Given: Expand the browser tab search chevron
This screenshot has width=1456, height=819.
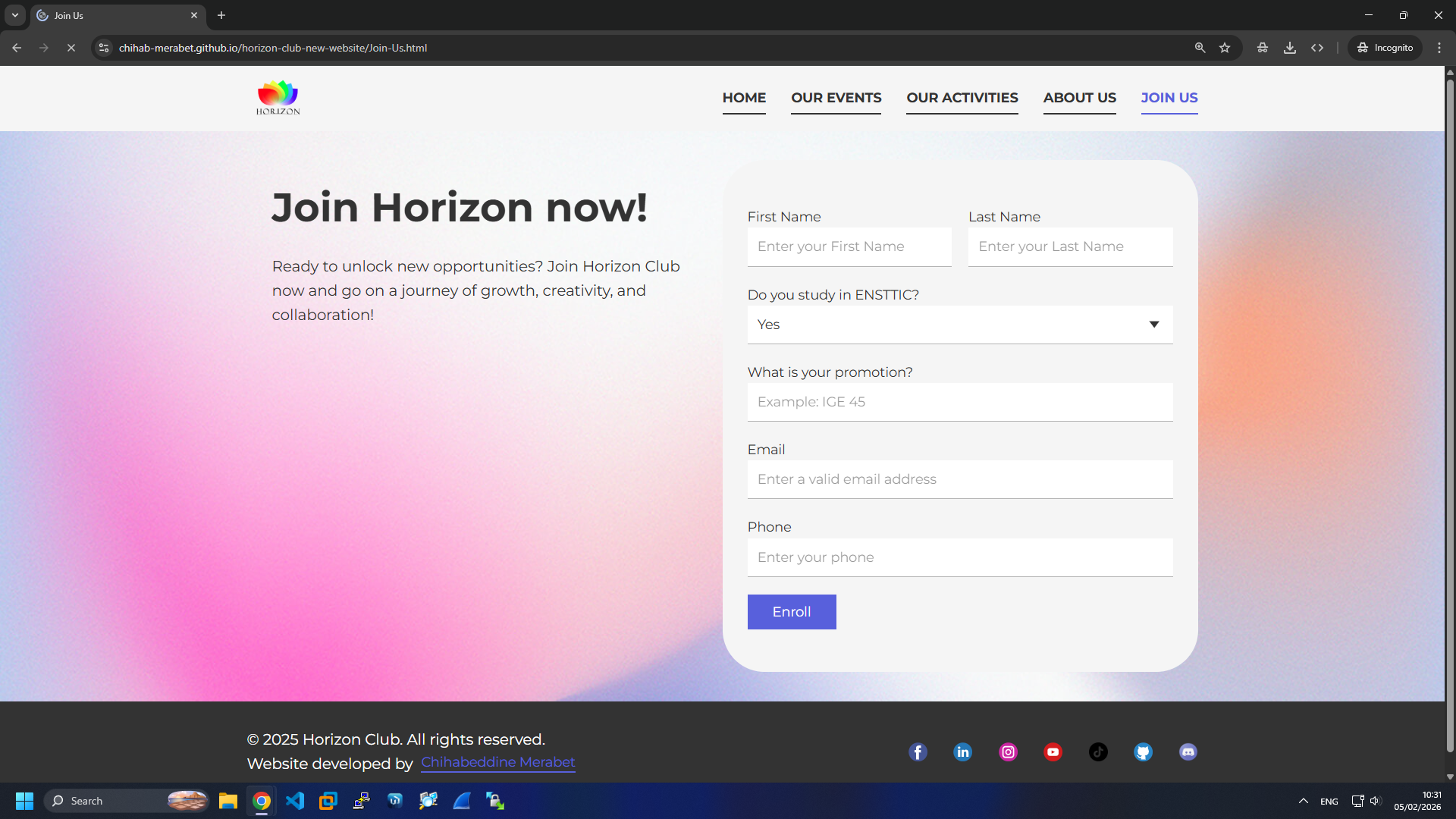Looking at the screenshot, I should click(x=15, y=15).
